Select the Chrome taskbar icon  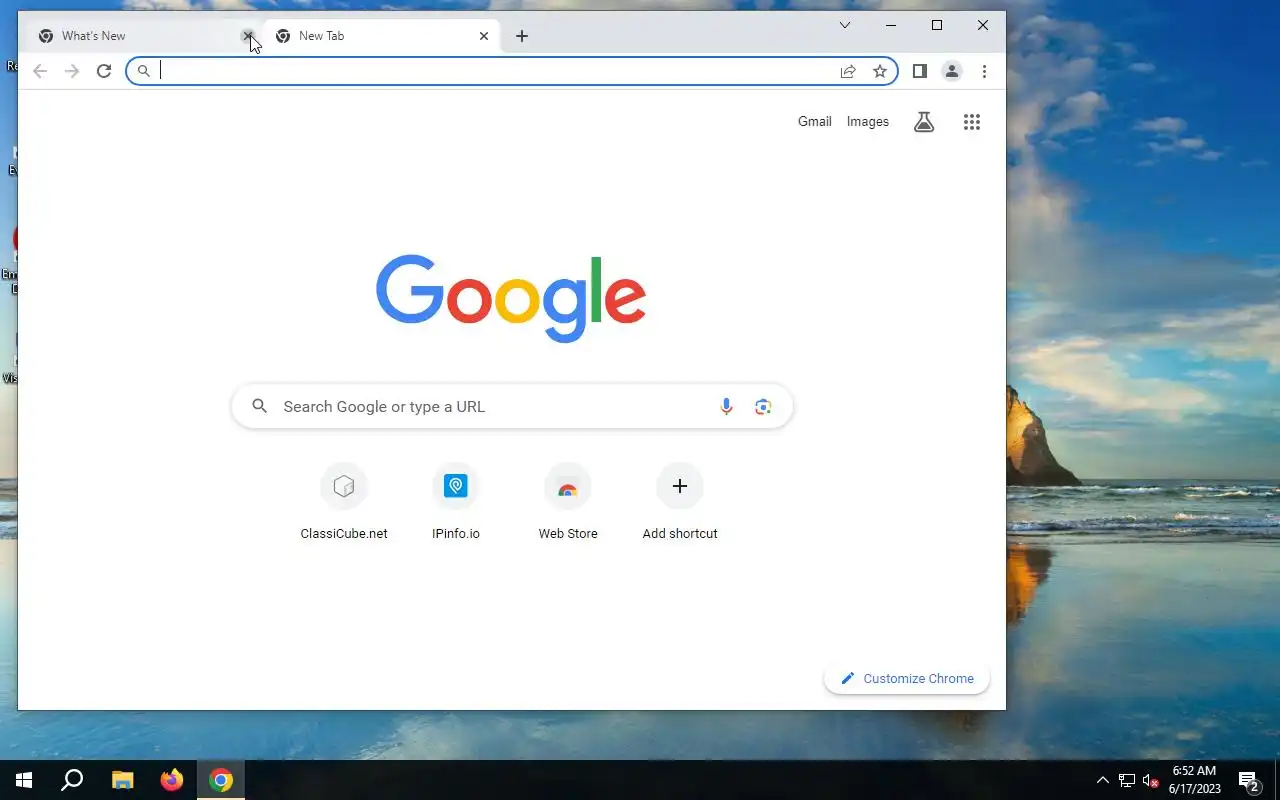(x=221, y=780)
